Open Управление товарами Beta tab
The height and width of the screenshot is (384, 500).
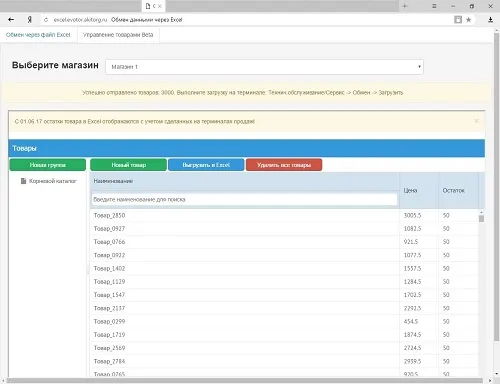(118, 35)
